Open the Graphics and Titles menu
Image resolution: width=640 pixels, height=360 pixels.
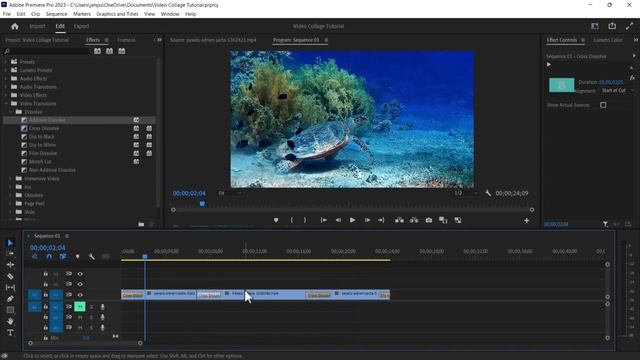click(x=117, y=14)
